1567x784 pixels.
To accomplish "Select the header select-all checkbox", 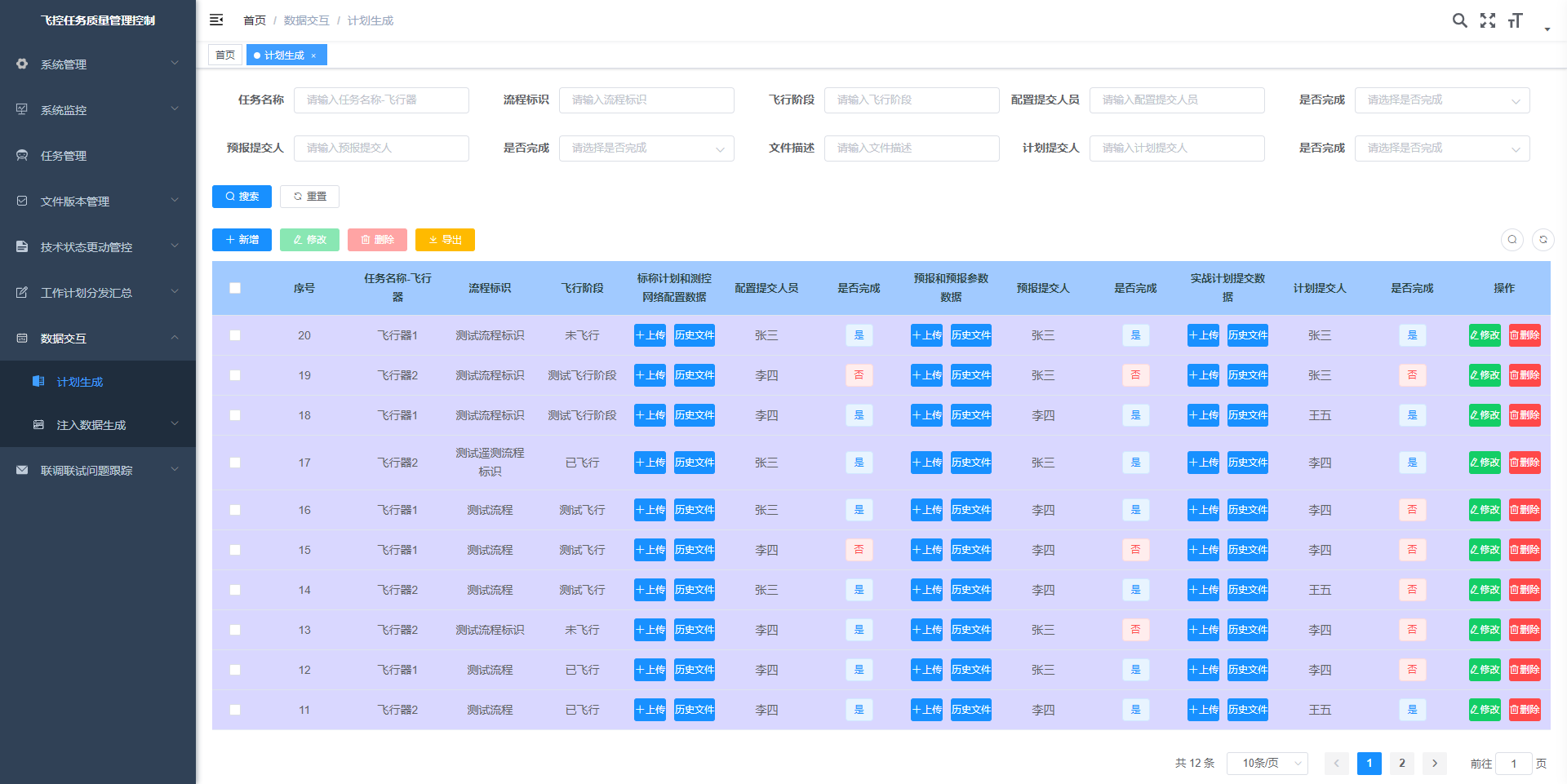I will 235,288.
